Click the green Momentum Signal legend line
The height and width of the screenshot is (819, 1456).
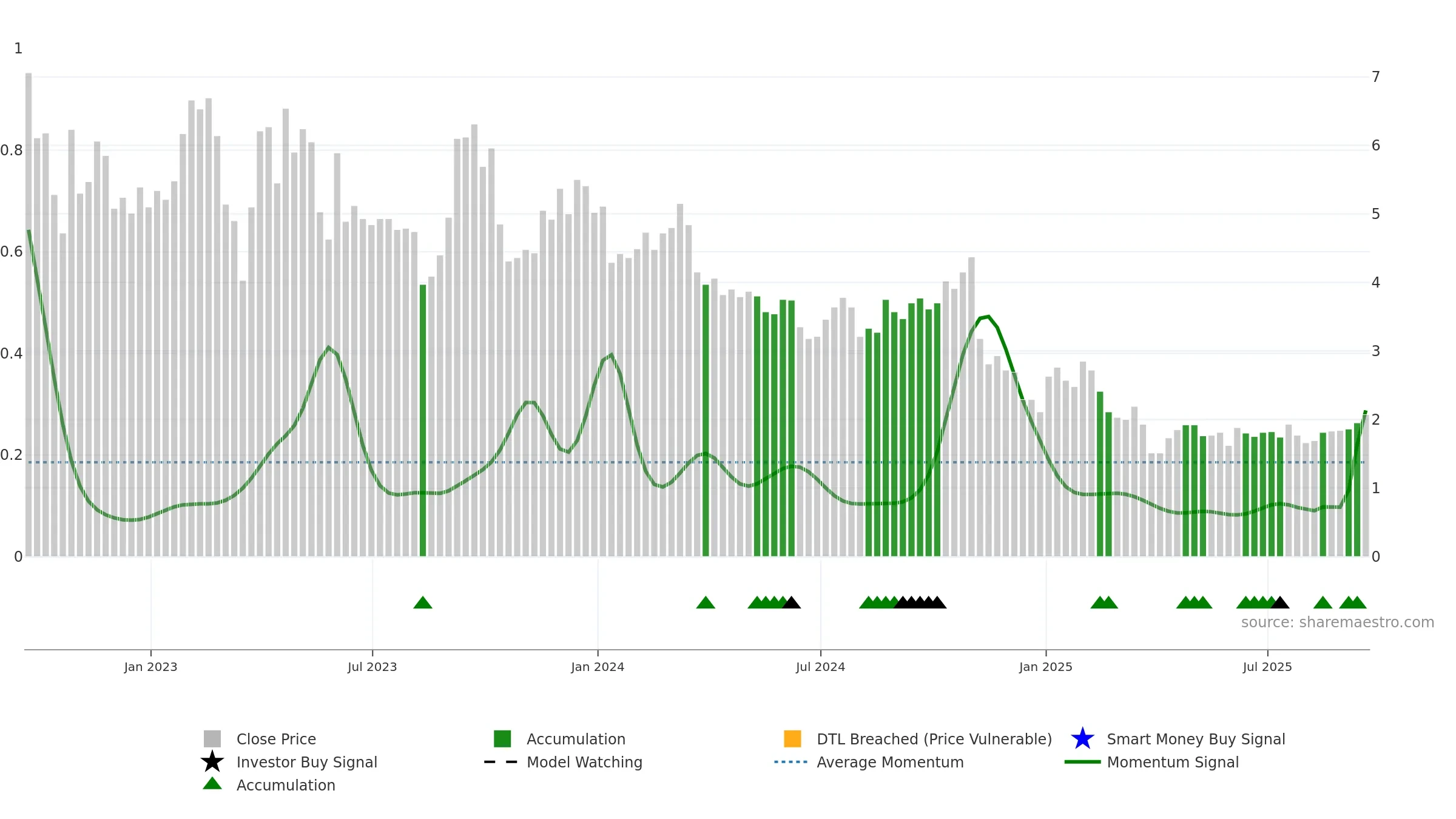[1082, 762]
